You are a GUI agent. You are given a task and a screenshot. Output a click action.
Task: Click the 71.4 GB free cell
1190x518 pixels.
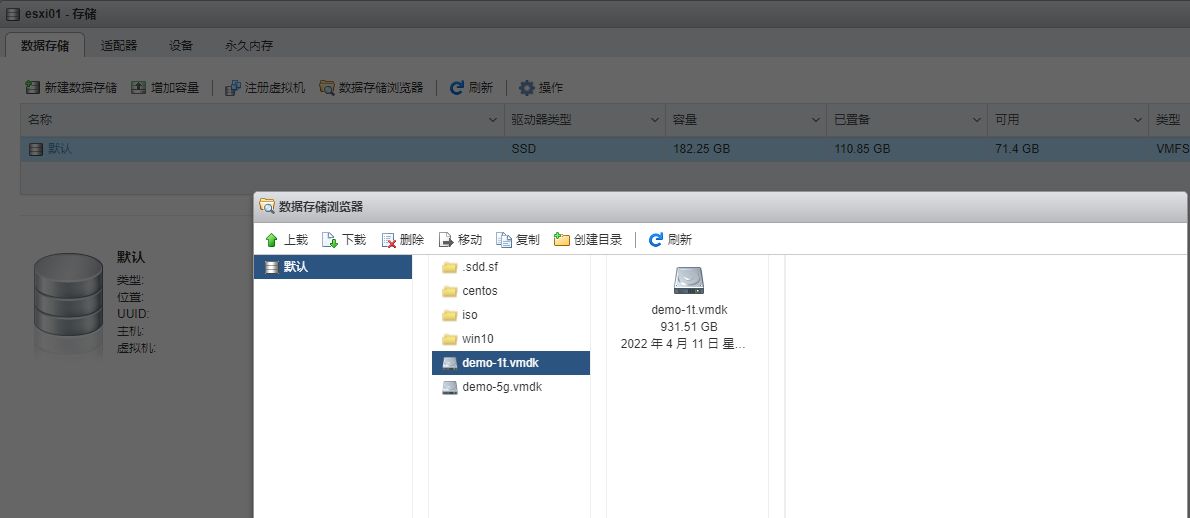coord(1017,149)
